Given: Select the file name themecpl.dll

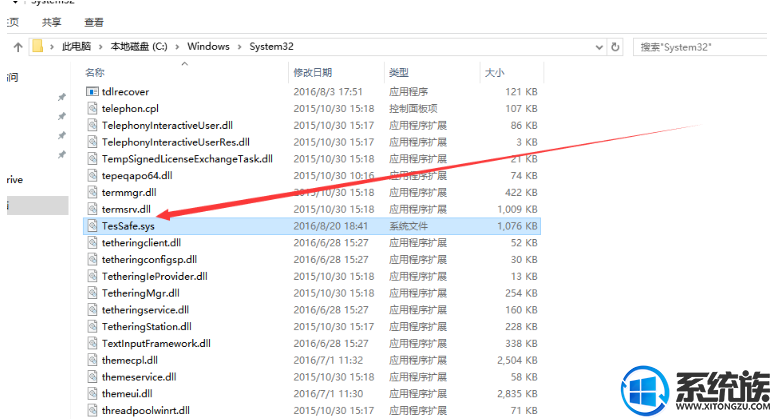Looking at the screenshot, I should tap(130, 360).
